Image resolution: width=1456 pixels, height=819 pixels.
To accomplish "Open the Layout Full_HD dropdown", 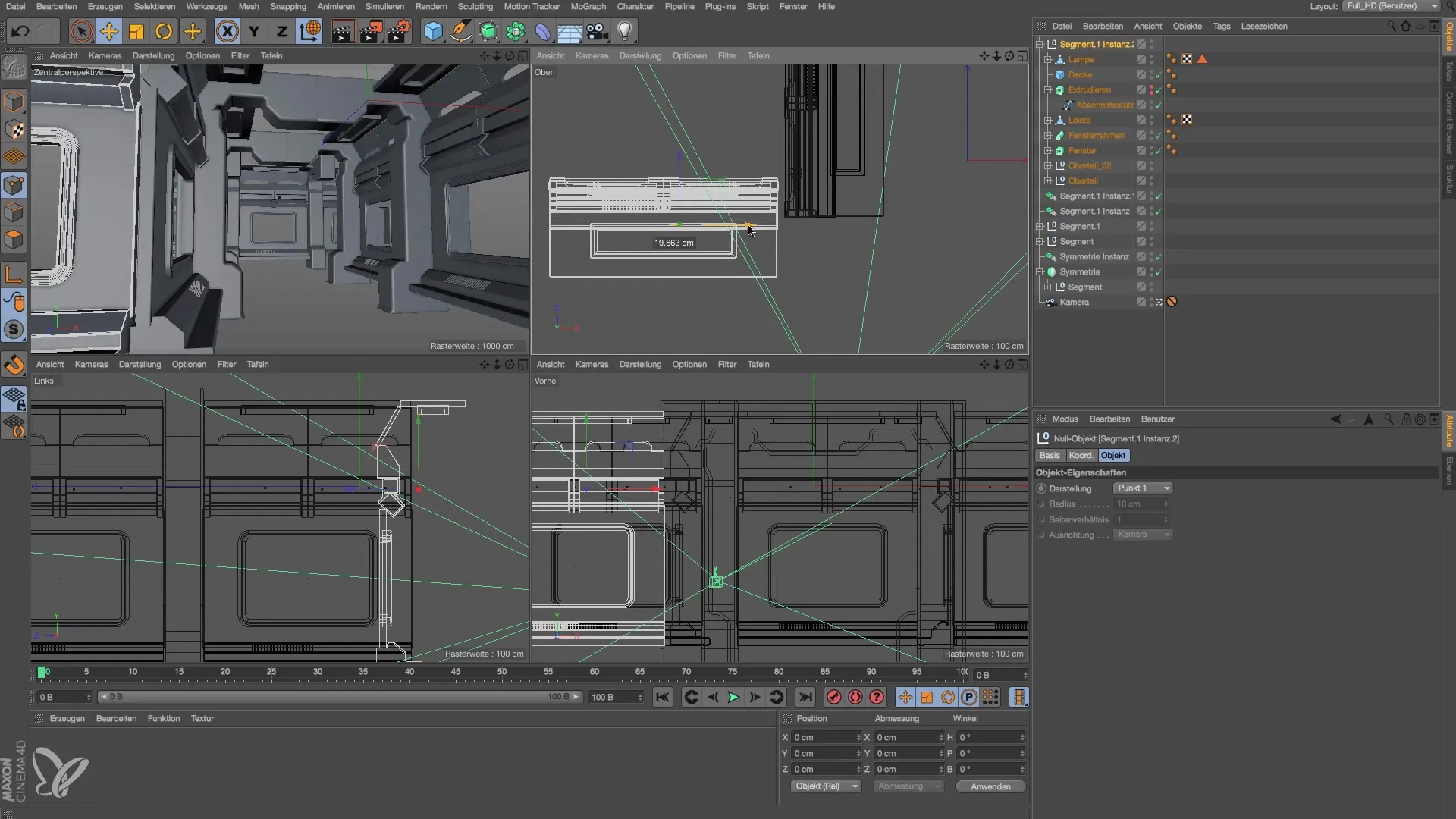I will 1391,6.
